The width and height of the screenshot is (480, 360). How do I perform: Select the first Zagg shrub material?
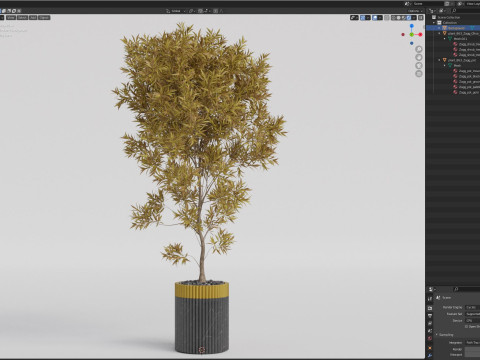[467, 44]
